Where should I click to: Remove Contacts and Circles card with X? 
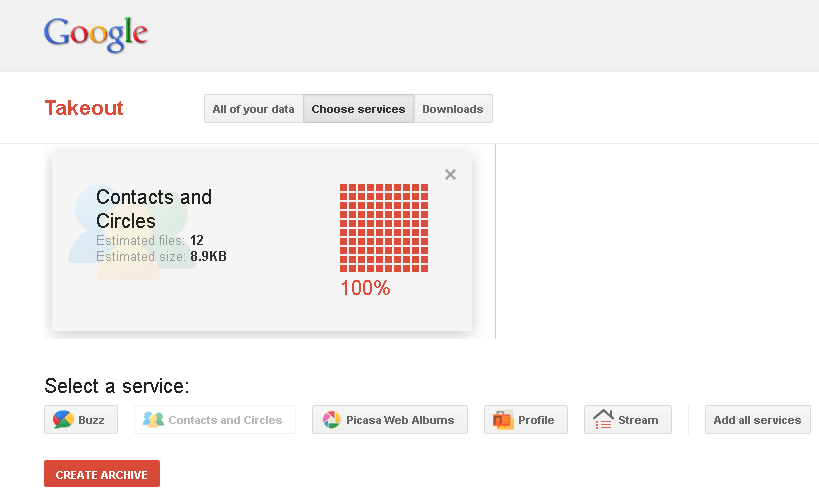450,174
